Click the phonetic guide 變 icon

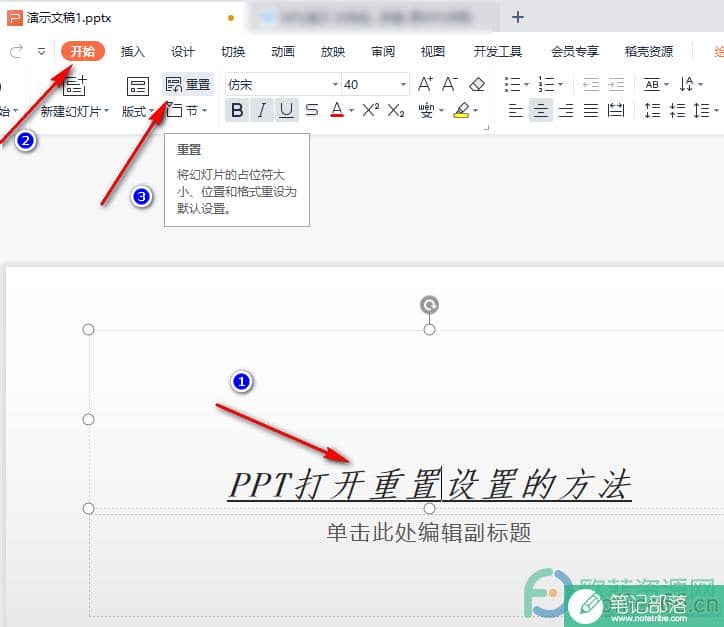426,110
